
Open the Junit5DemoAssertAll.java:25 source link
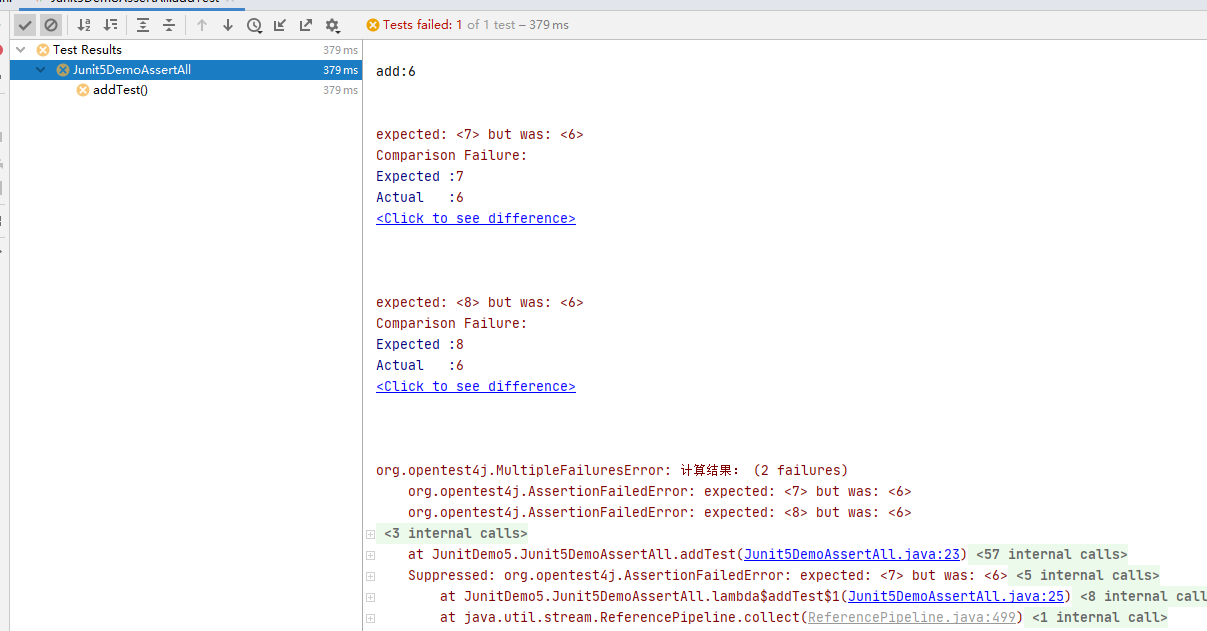956,596
